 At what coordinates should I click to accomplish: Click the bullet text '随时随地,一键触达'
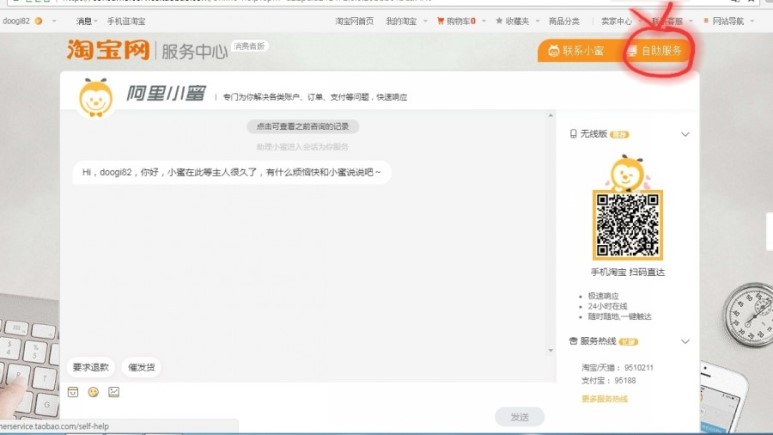point(619,317)
